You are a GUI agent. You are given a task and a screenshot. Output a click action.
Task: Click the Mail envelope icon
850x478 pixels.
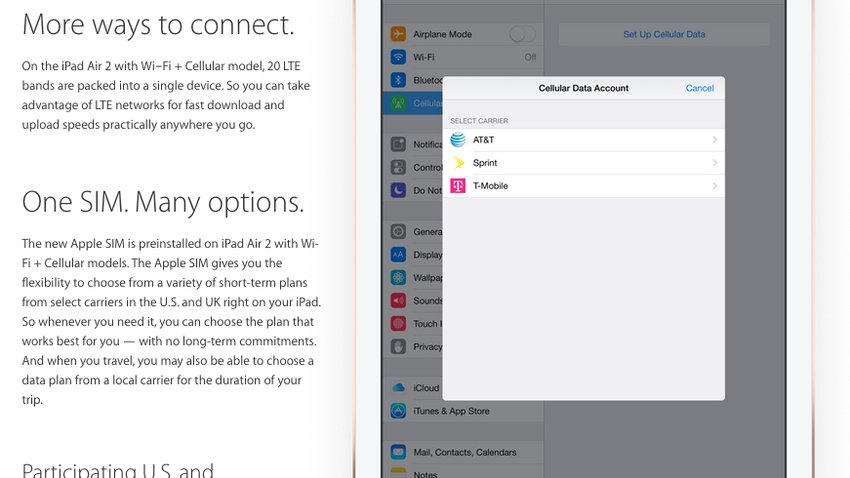(398, 452)
